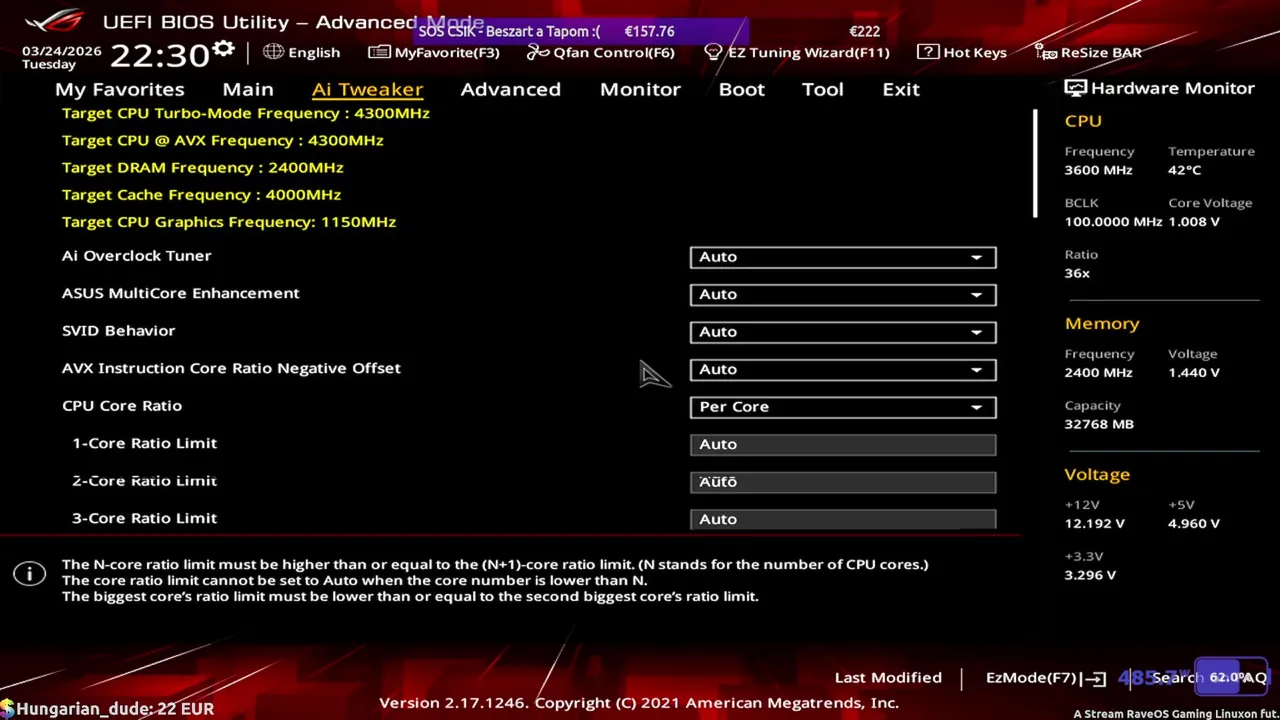The height and width of the screenshot is (720, 1280).
Task: Click the Hungarian_dude donation overlay text
Action: tap(114, 708)
